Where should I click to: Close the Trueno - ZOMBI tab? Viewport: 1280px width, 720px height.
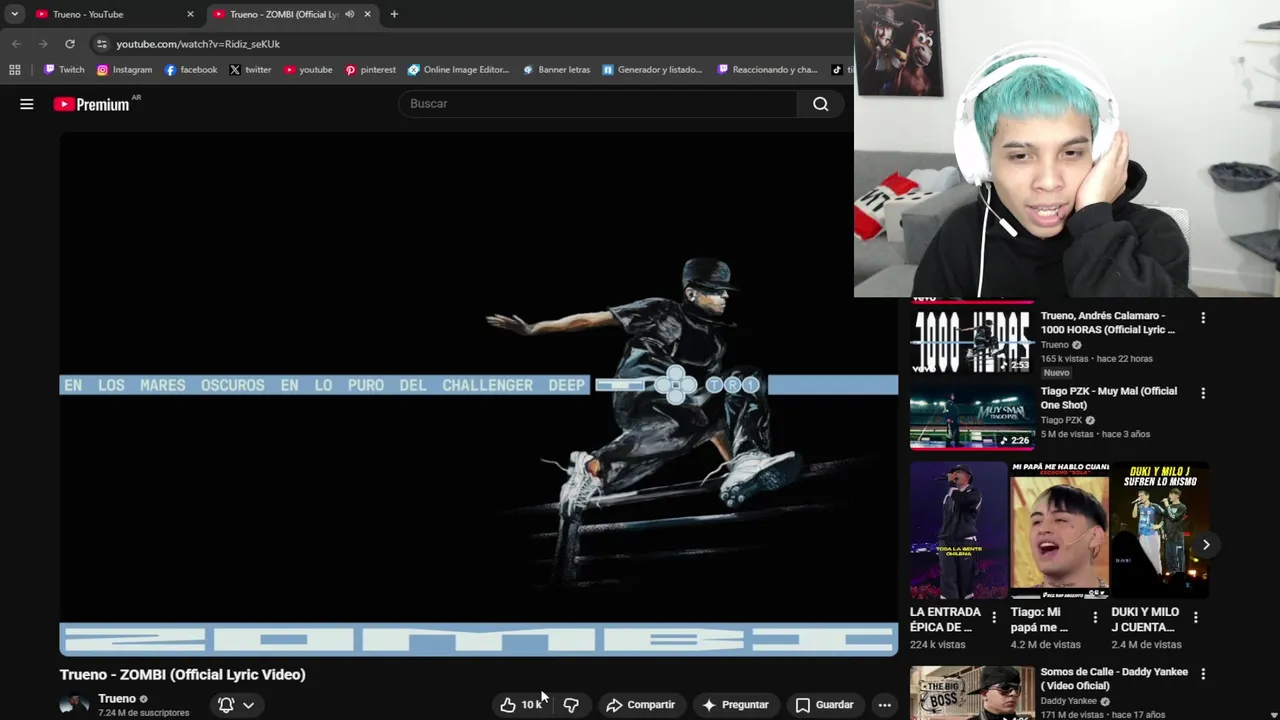click(367, 14)
